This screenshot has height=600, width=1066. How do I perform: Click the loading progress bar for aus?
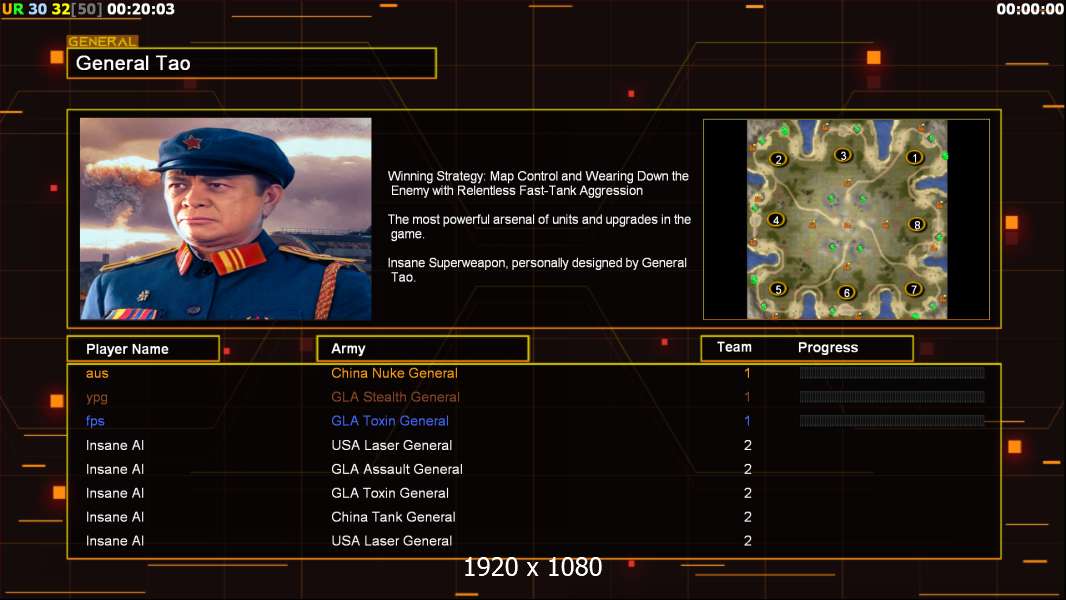[892, 372]
